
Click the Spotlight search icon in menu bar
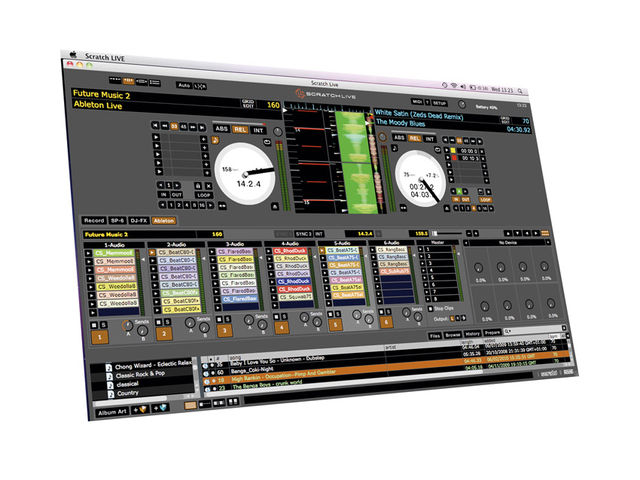click(520, 91)
